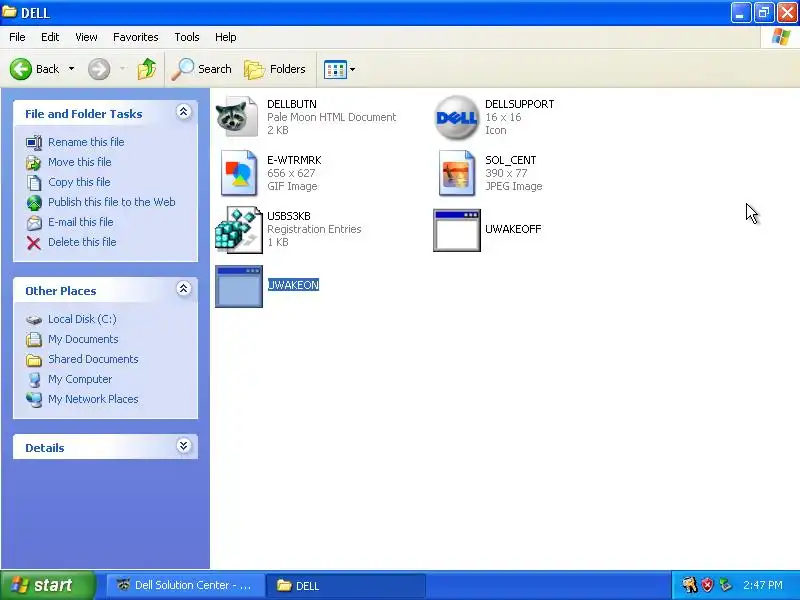Open the Search toolbar button
Image resolution: width=800 pixels, height=600 pixels.
click(x=202, y=69)
